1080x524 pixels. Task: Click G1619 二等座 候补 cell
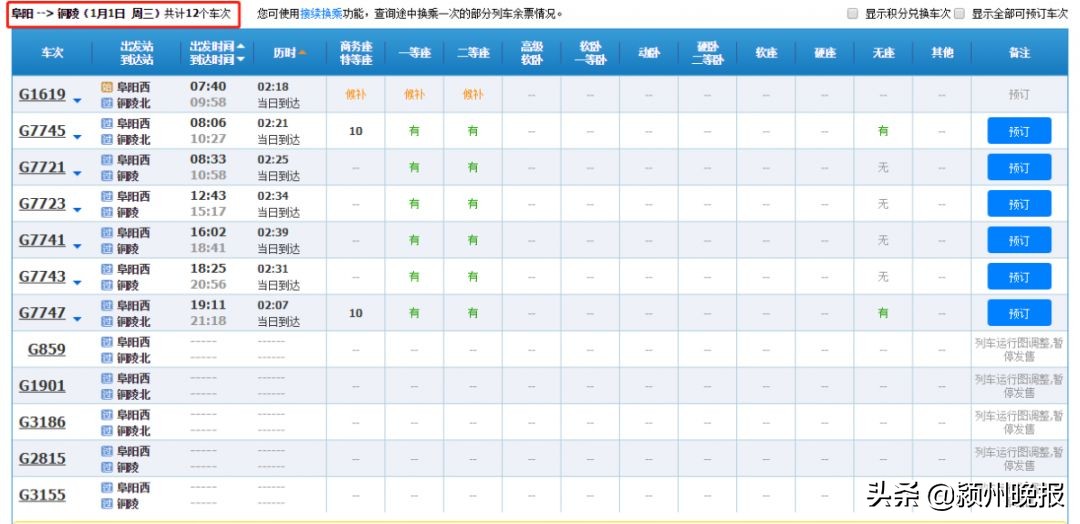tap(472, 94)
